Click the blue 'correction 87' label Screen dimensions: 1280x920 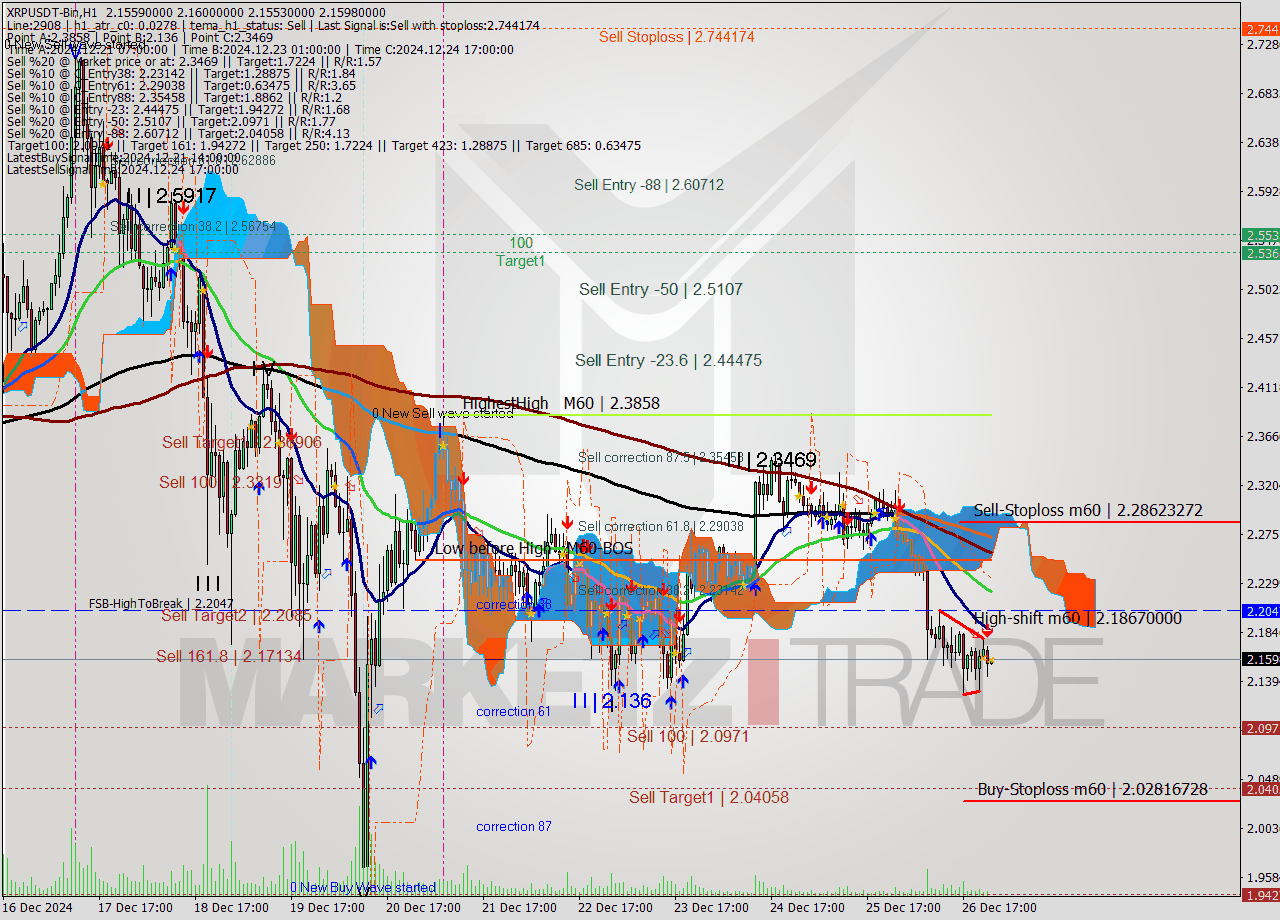click(x=513, y=826)
